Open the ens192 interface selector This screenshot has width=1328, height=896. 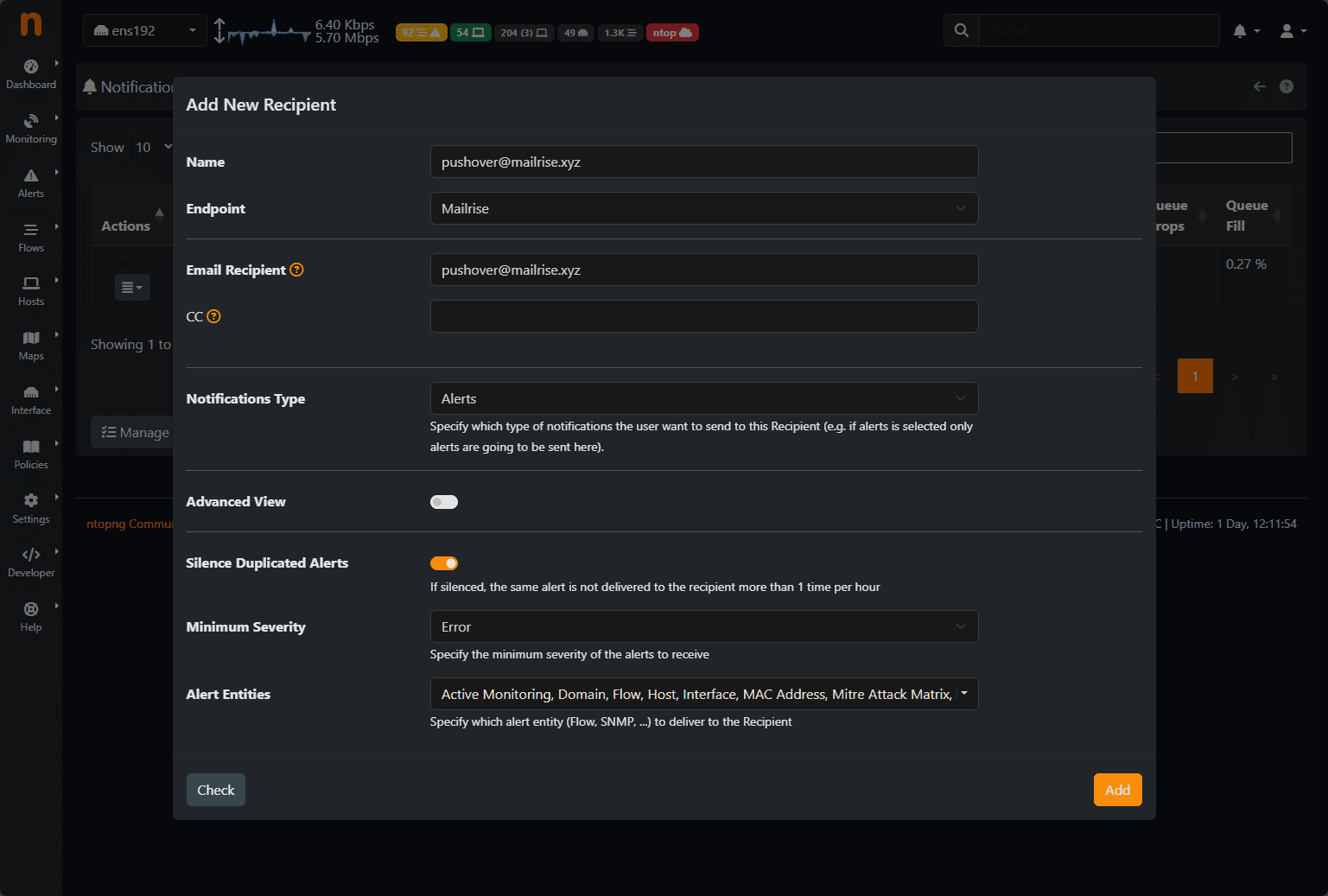144,29
